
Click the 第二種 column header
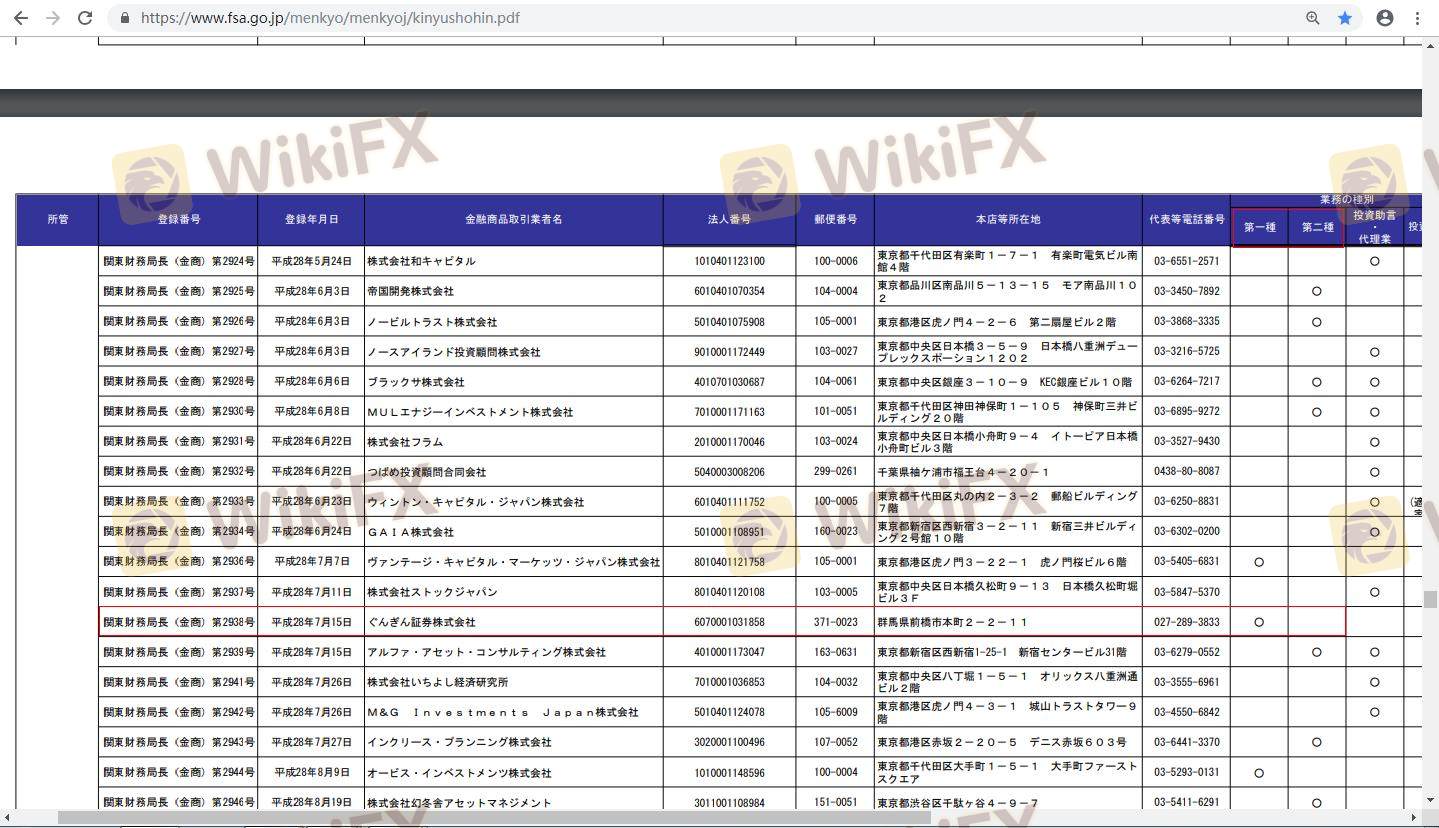click(1317, 227)
